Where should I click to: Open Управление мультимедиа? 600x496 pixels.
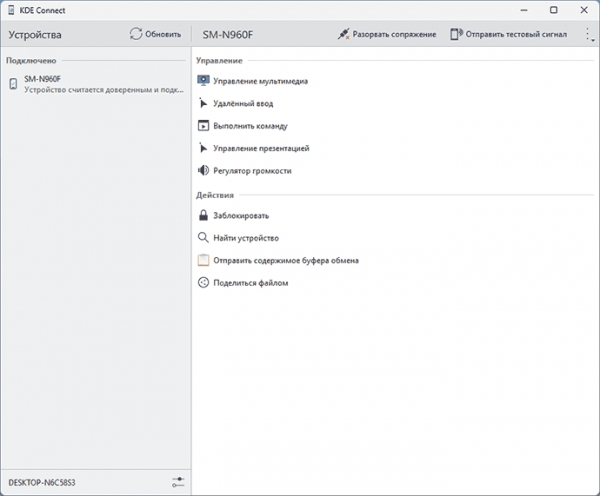point(261,81)
